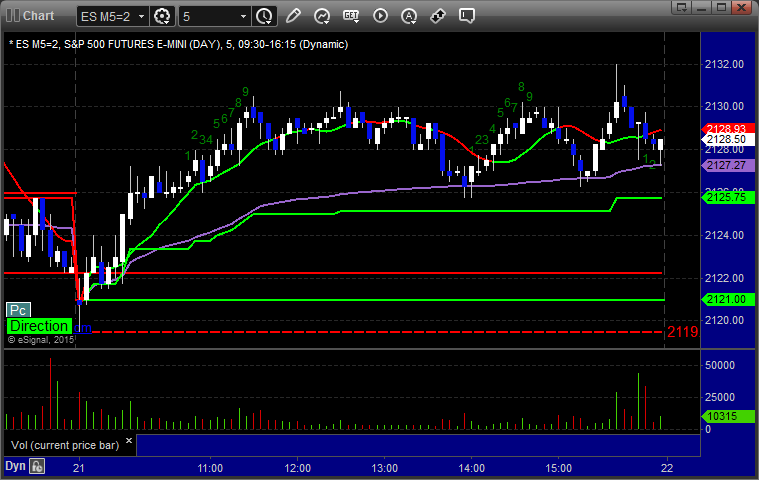This screenshot has width=759, height=480.
Task: Open the time template clock menu
Action: [x=264, y=16]
